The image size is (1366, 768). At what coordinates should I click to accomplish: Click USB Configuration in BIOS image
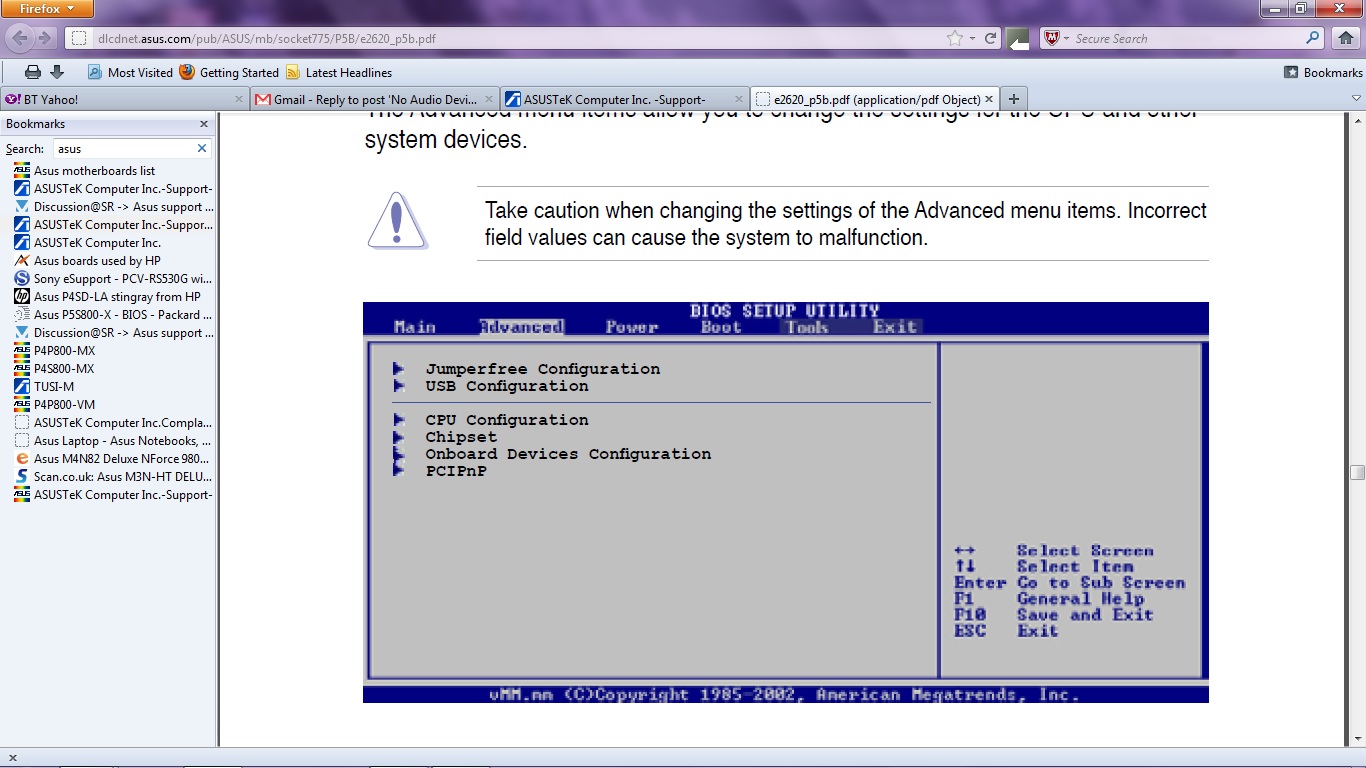coord(506,386)
